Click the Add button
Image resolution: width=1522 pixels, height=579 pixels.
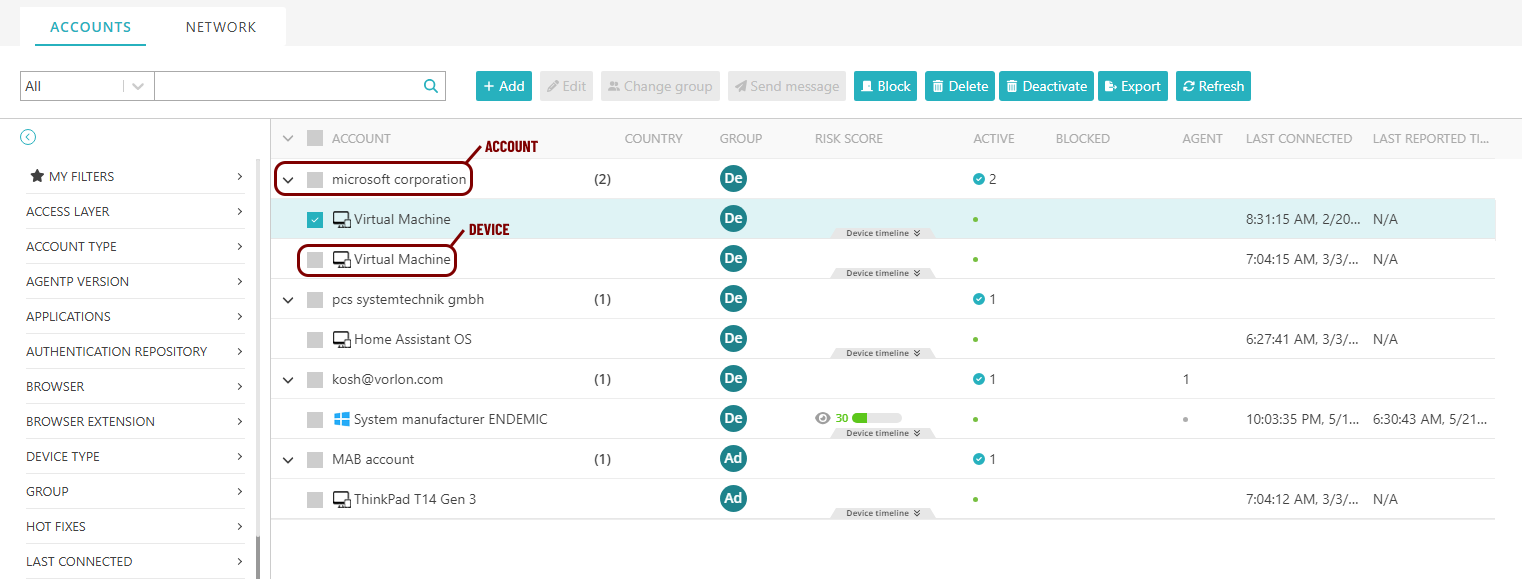pyautogui.click(x=504, y=86)
